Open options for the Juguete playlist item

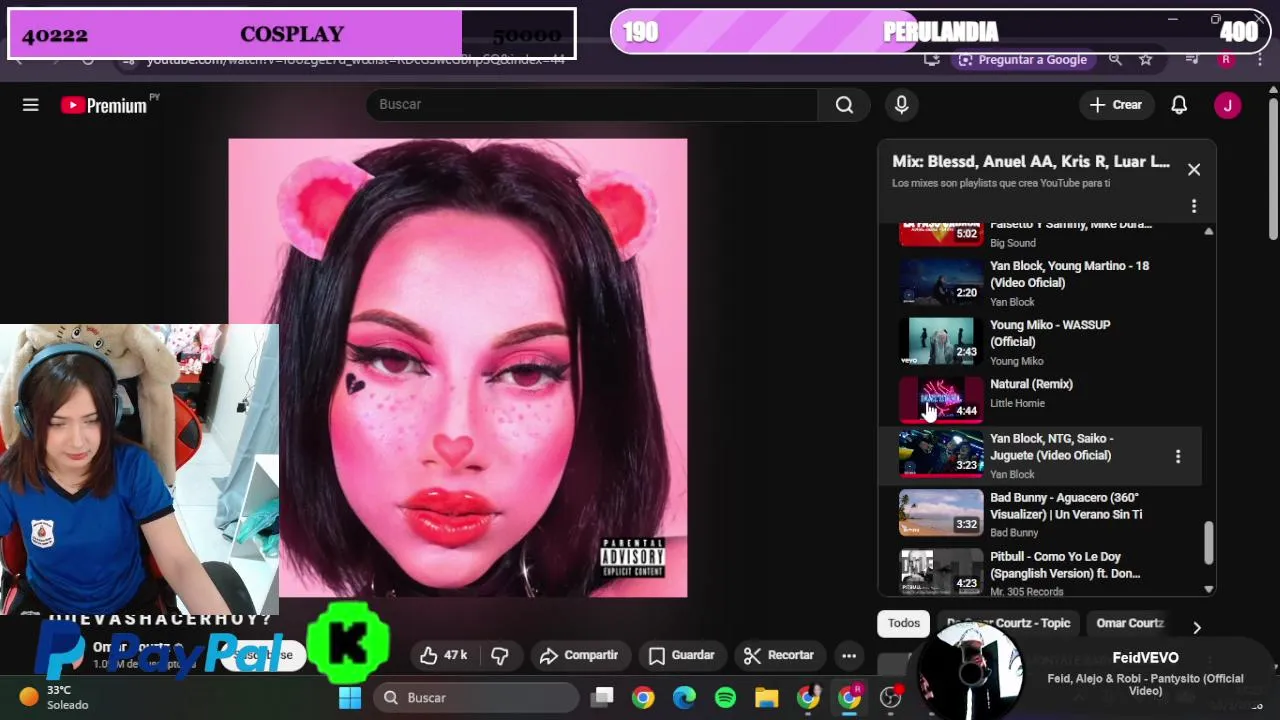coord(1178,456)
